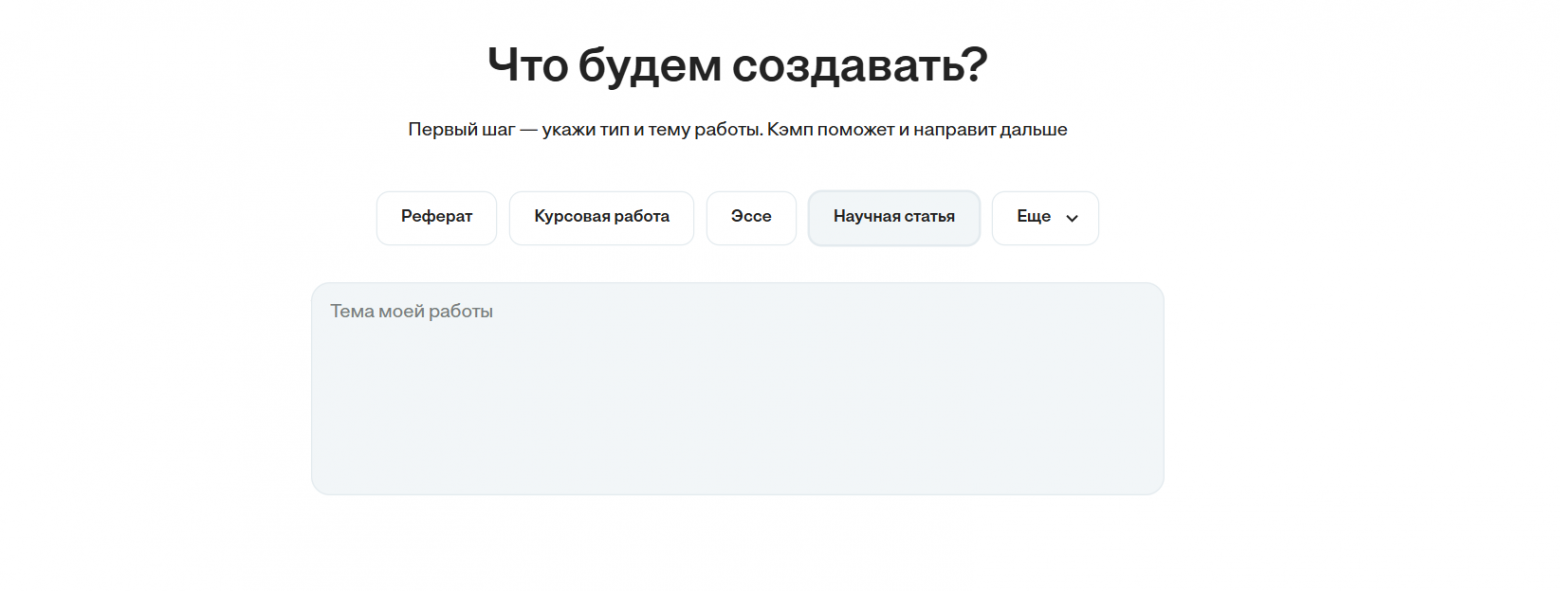
Task: Deselect the highlighted Научная статья option
Action: (x=893, y=217)
